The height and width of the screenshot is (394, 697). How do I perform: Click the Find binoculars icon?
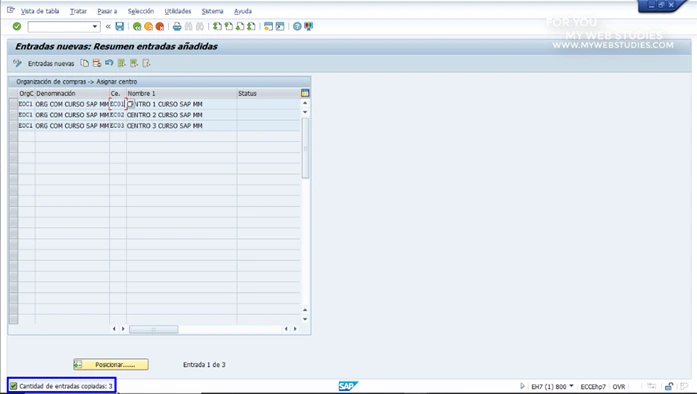188,27
